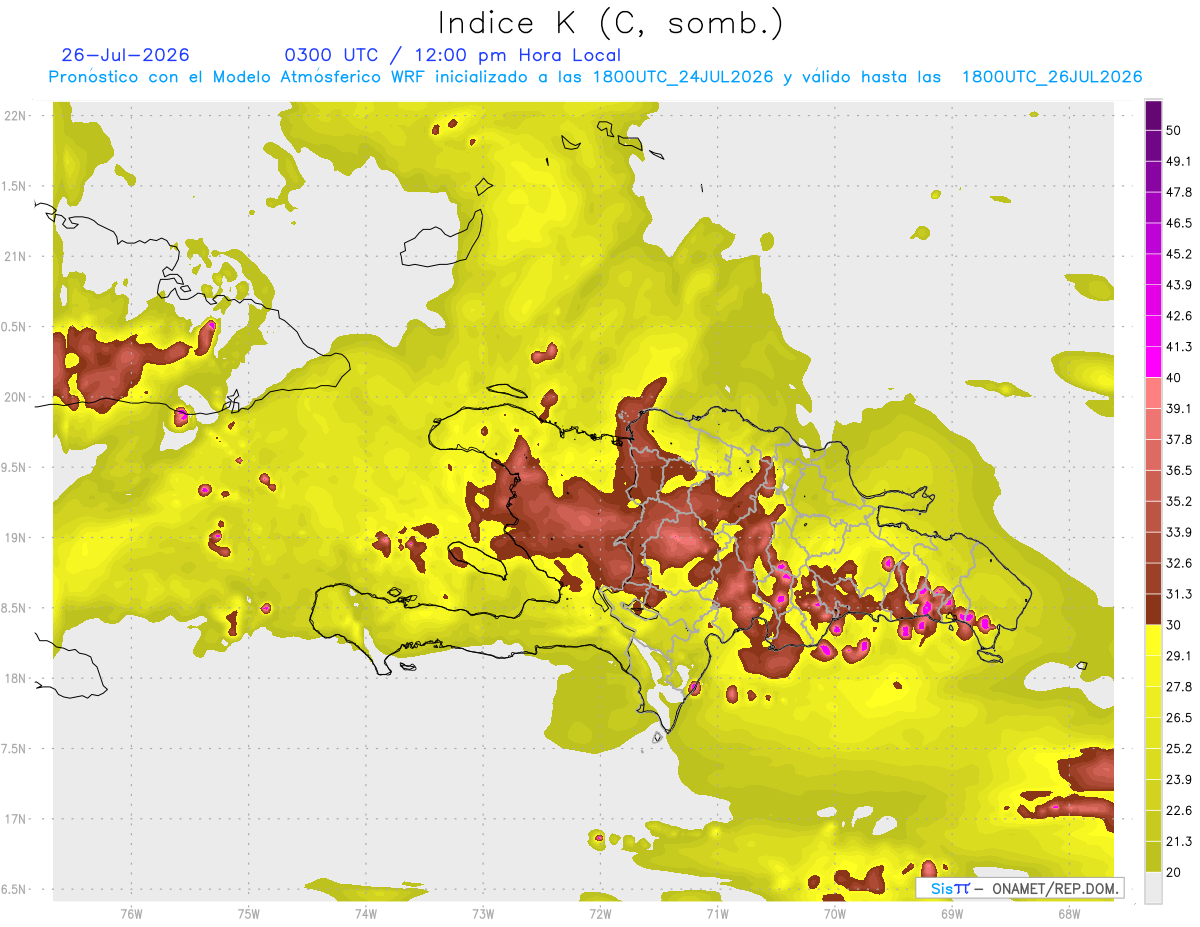Click the "19N" latitude label
Image resolution: width=1200 pixels, height=927 pixels.
[15, 538]
